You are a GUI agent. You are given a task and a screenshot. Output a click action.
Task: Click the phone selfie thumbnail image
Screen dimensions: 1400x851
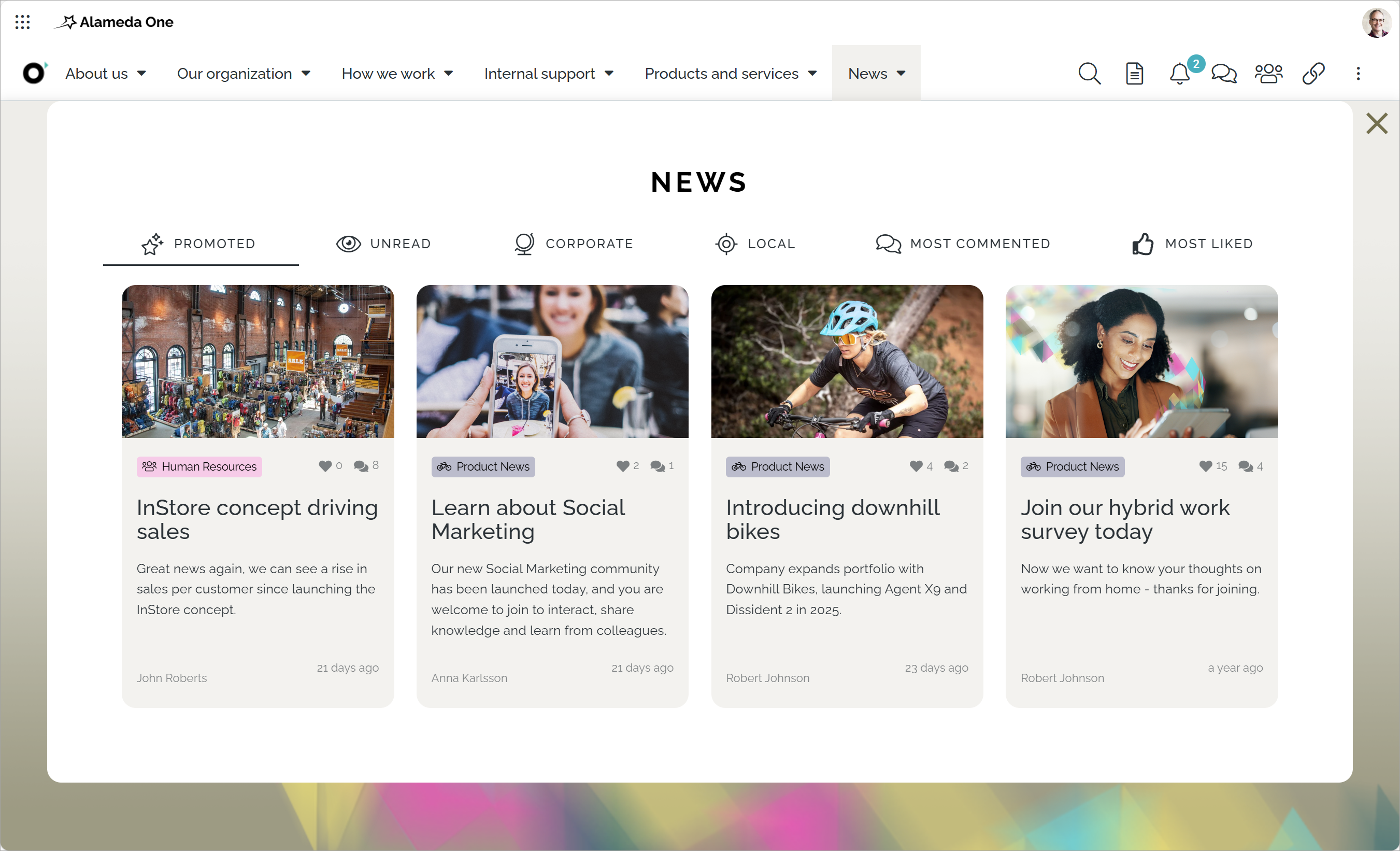(552, 362)
